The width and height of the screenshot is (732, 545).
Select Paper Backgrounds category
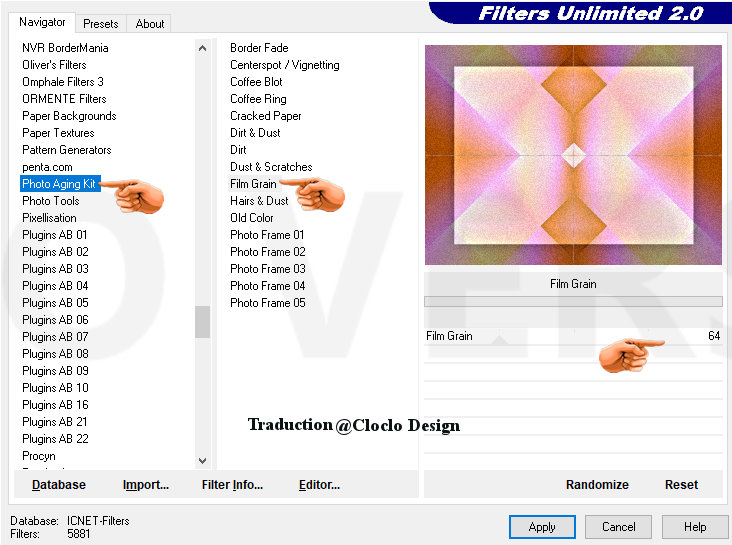[69, 116]
